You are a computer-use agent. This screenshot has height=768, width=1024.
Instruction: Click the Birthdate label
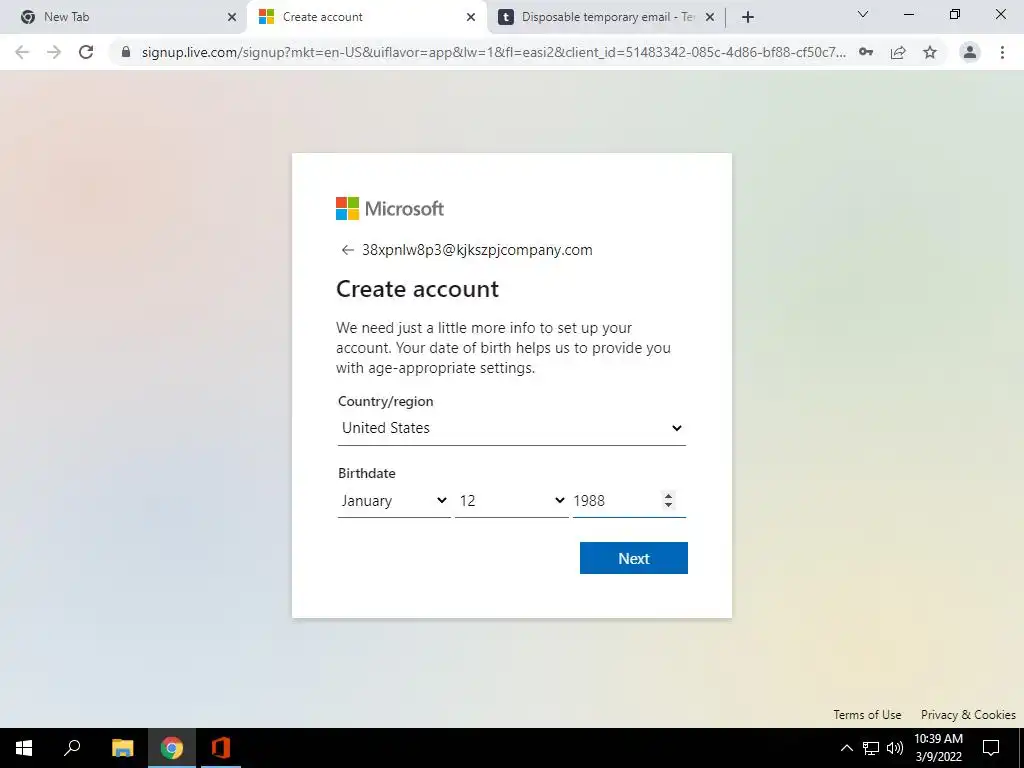(366, 473)
